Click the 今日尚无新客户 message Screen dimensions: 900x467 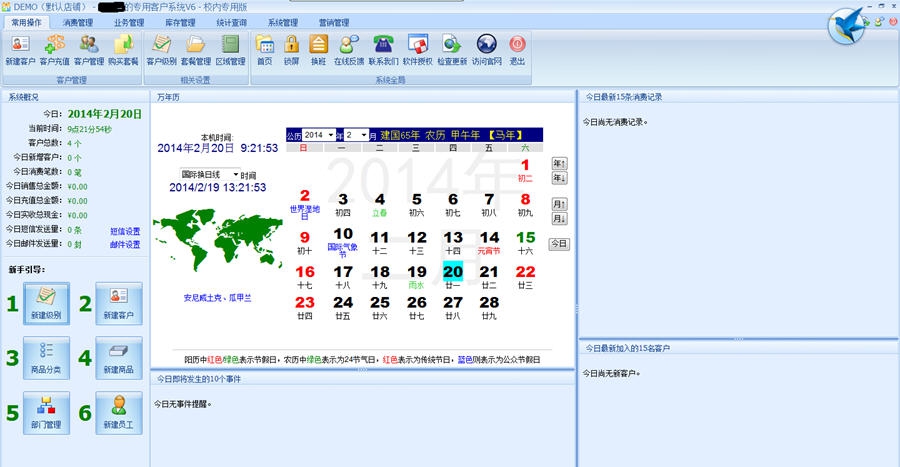(x=611, y=373)
